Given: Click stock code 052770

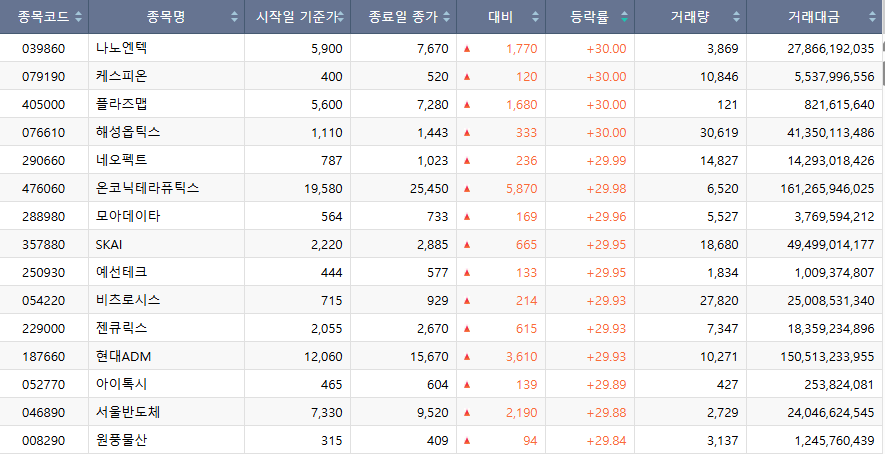Looking at the screenshot, I should click(43, 385).
